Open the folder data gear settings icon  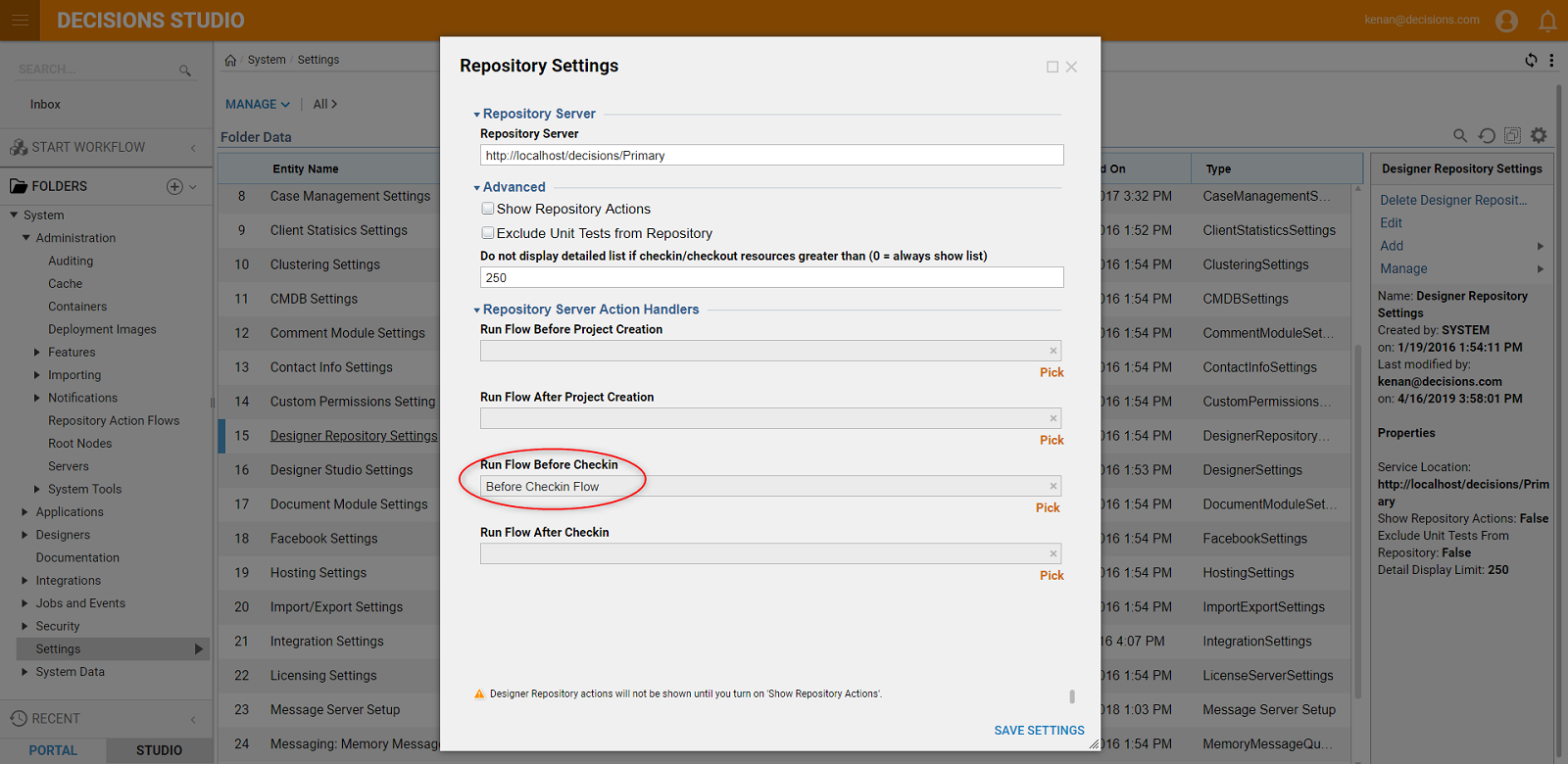1539,135
